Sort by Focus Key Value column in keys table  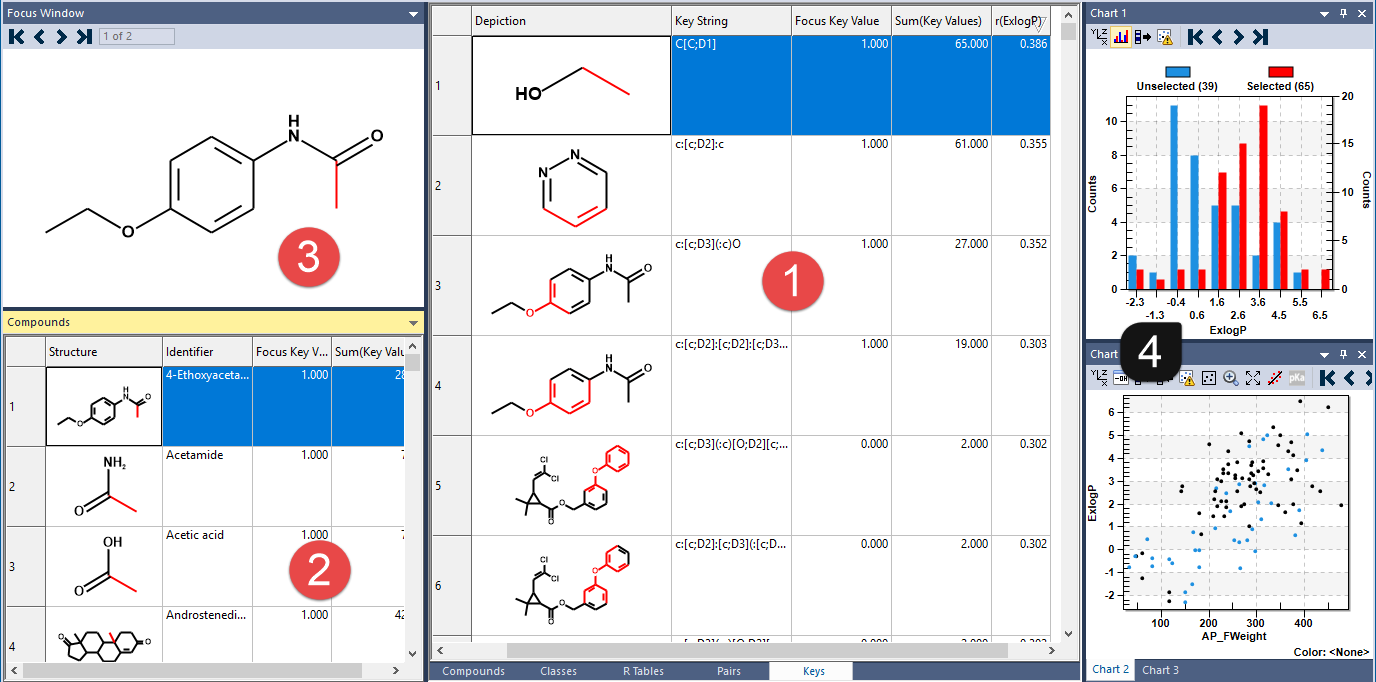[841, 21]
